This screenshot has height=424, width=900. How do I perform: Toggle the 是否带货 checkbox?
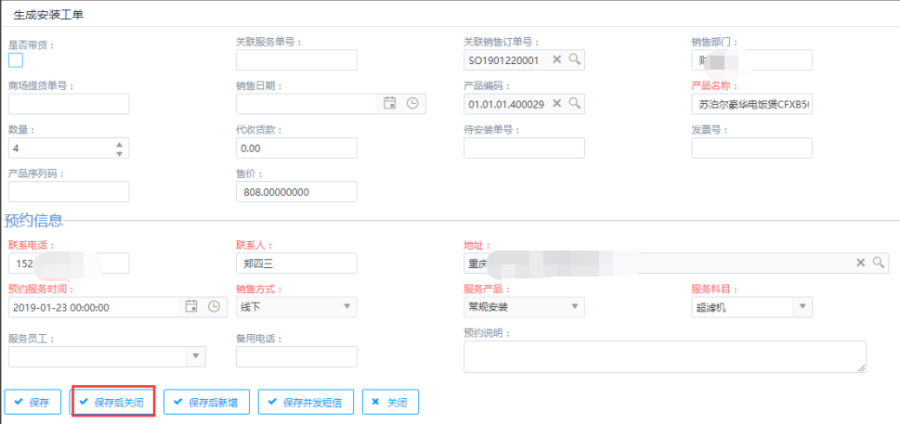(15, 60)
